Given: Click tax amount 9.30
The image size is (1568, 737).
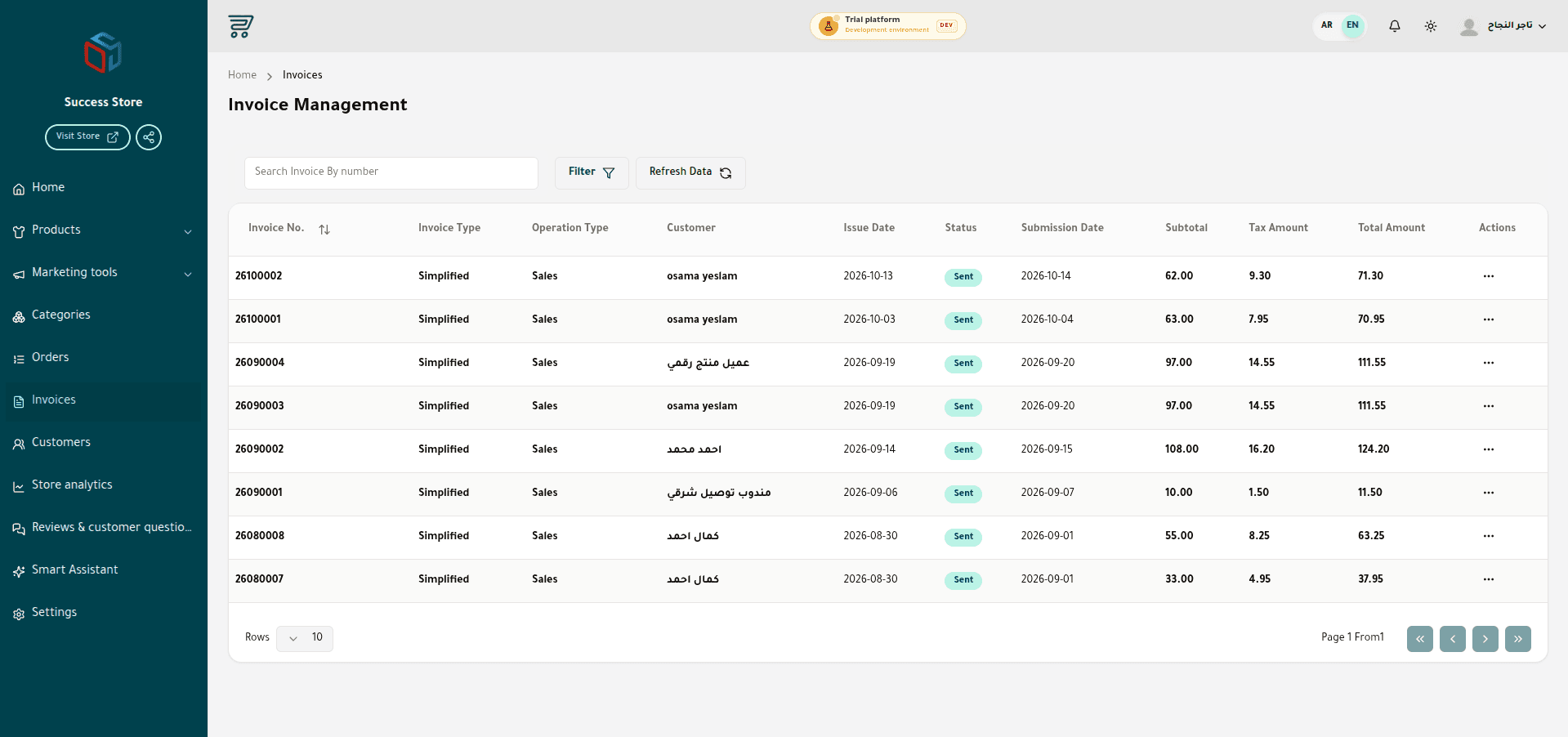Looking at the screenshot, I should point(1259,276).
